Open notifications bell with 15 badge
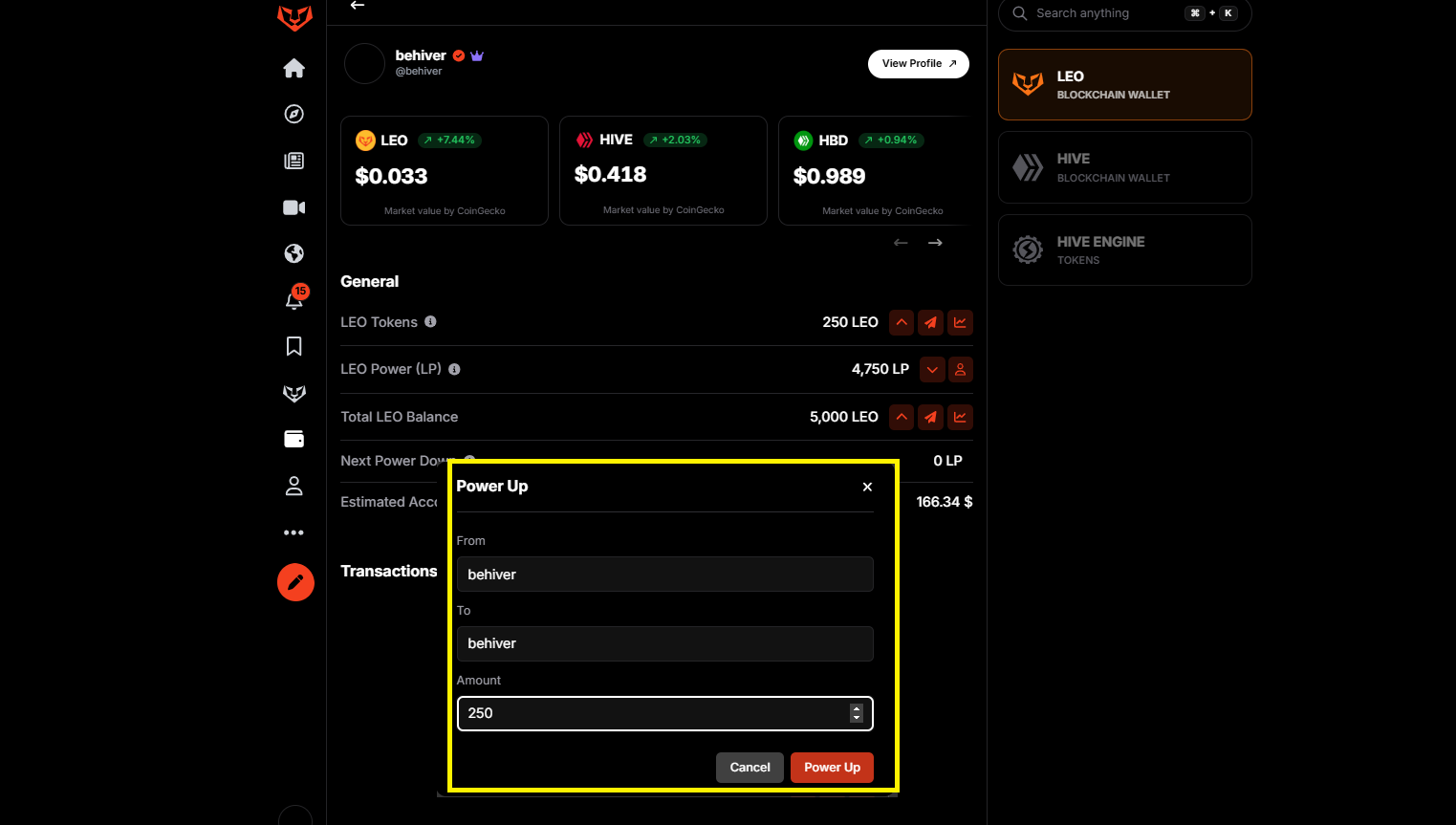This screenshot has width=1456, height=825. (295, 298)
